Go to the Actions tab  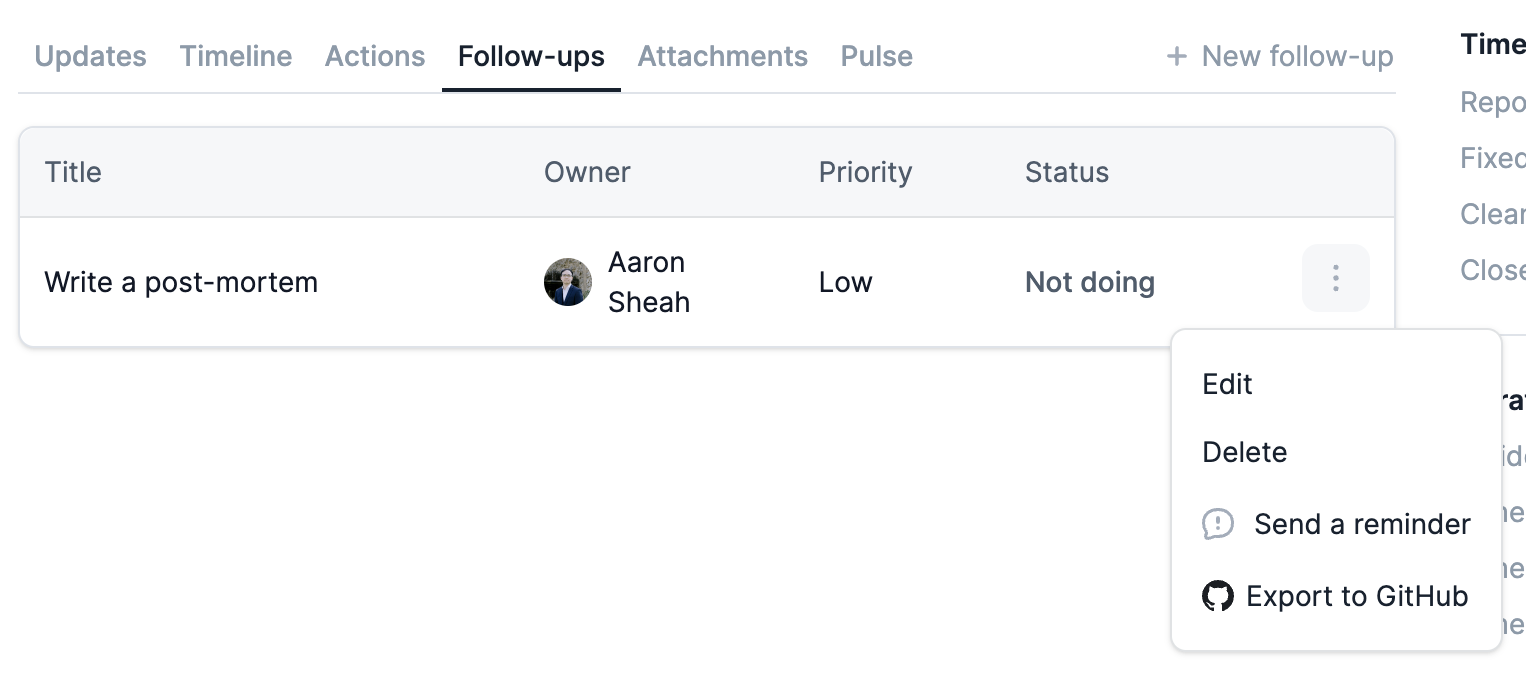click(375, 57)
